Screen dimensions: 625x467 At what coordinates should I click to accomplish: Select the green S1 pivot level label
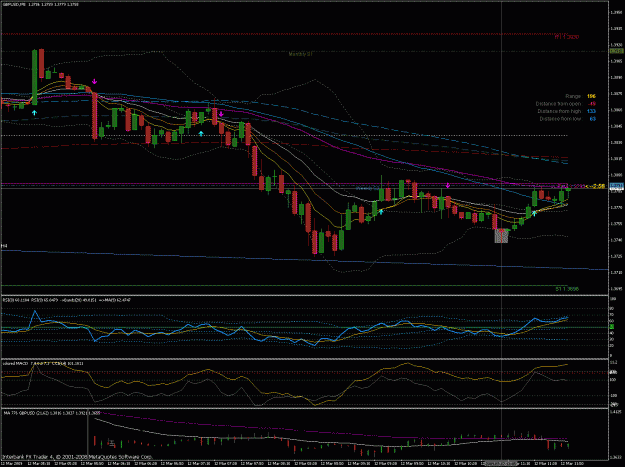tap(567, 289)
